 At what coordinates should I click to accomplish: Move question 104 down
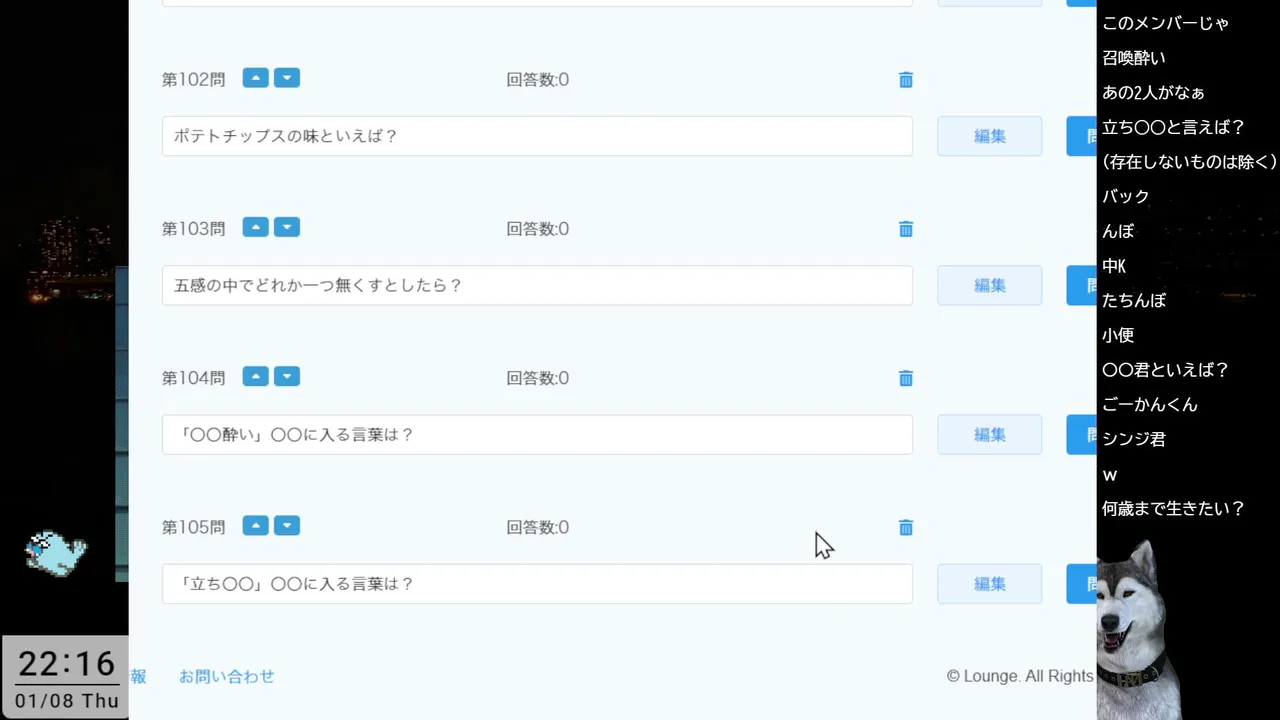pos(287,376)
